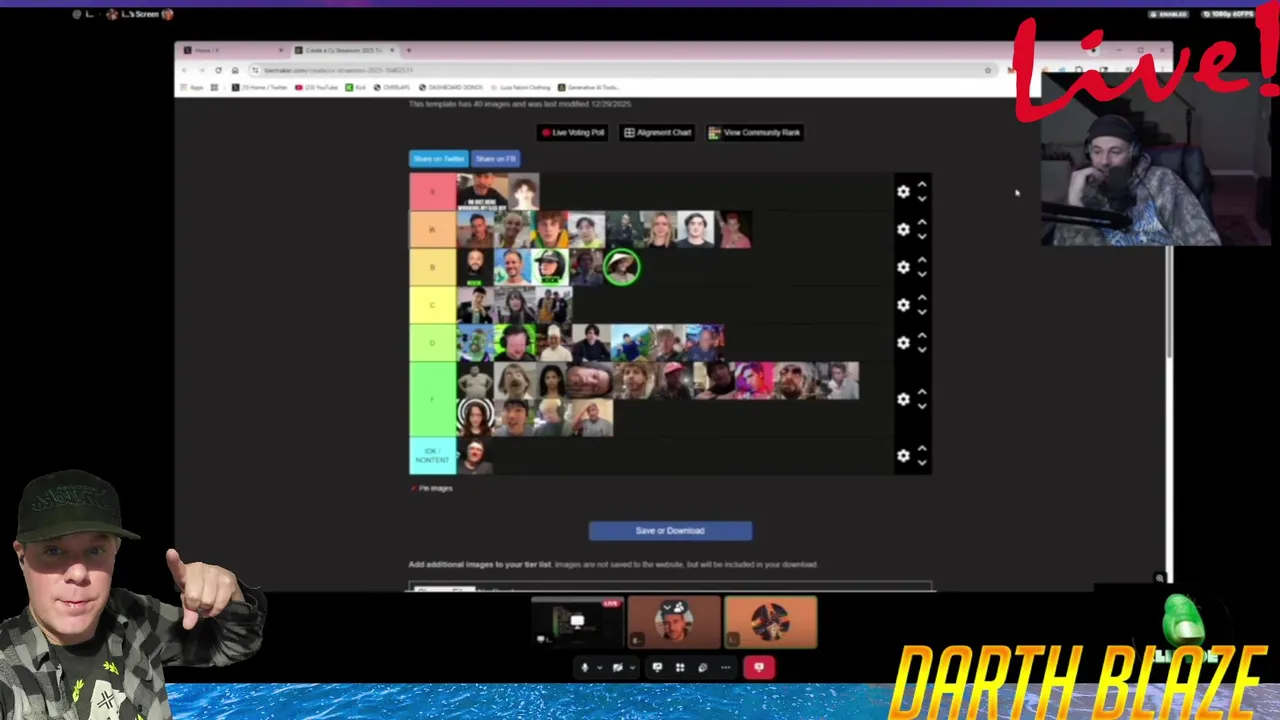Open the Apps bookmark grid icon
Image resolution: width=1280 pixels, height=720 pixels.
tap(213, 88)
